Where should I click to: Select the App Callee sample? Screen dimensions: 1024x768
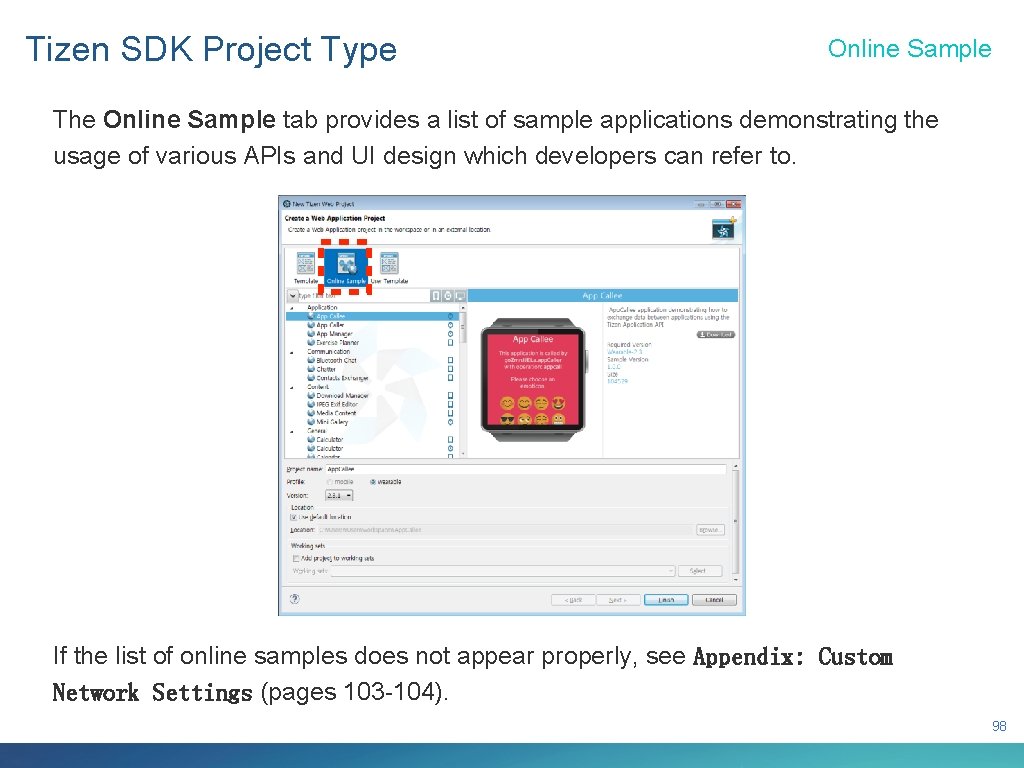click(372, 316)
